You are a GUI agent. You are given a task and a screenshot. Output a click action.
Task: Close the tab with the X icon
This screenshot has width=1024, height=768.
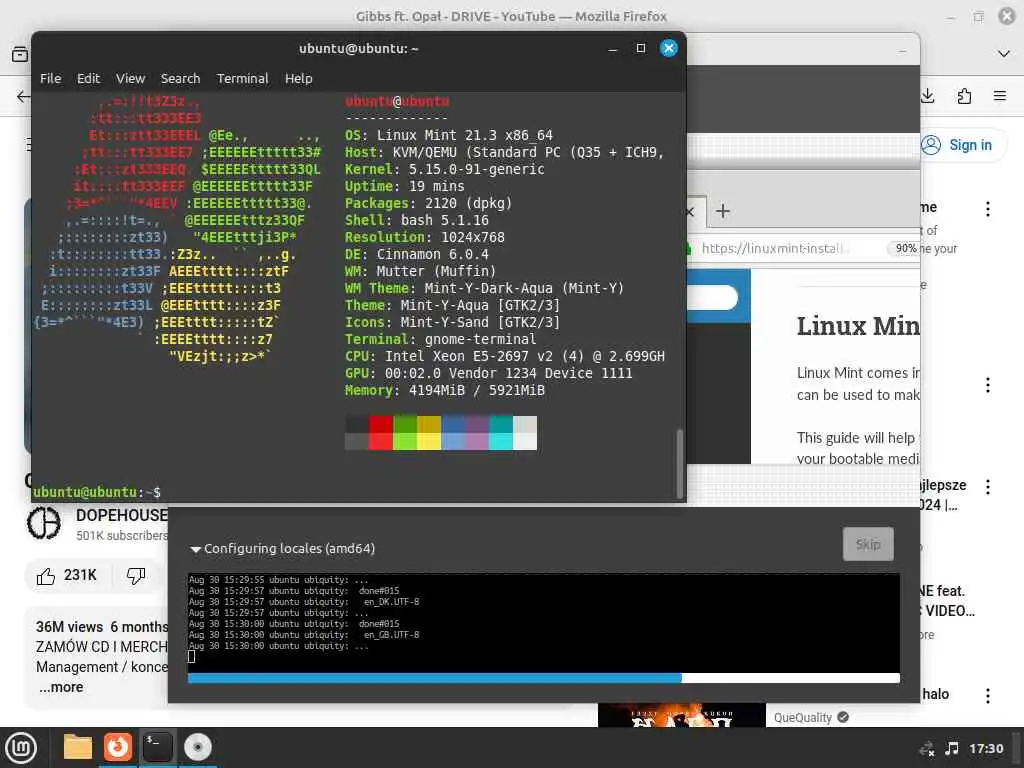coord(690,211)
